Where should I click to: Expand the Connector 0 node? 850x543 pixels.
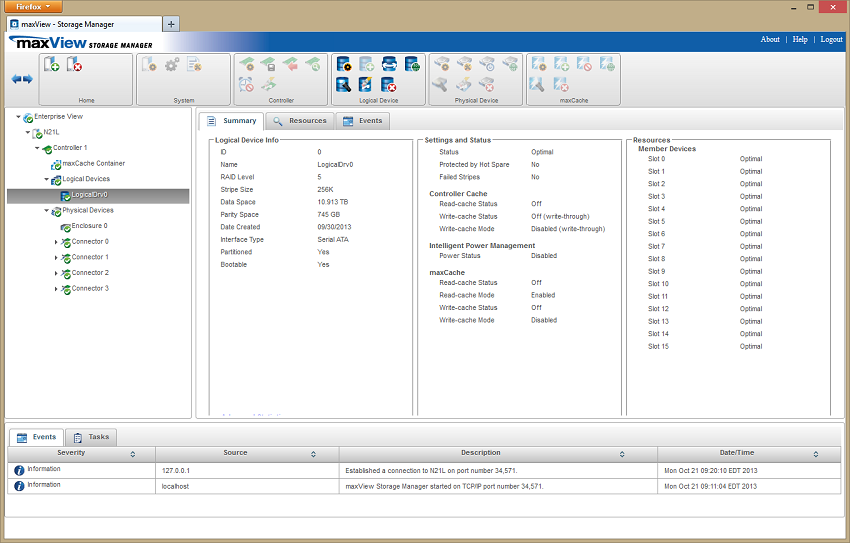pos(56,242)
